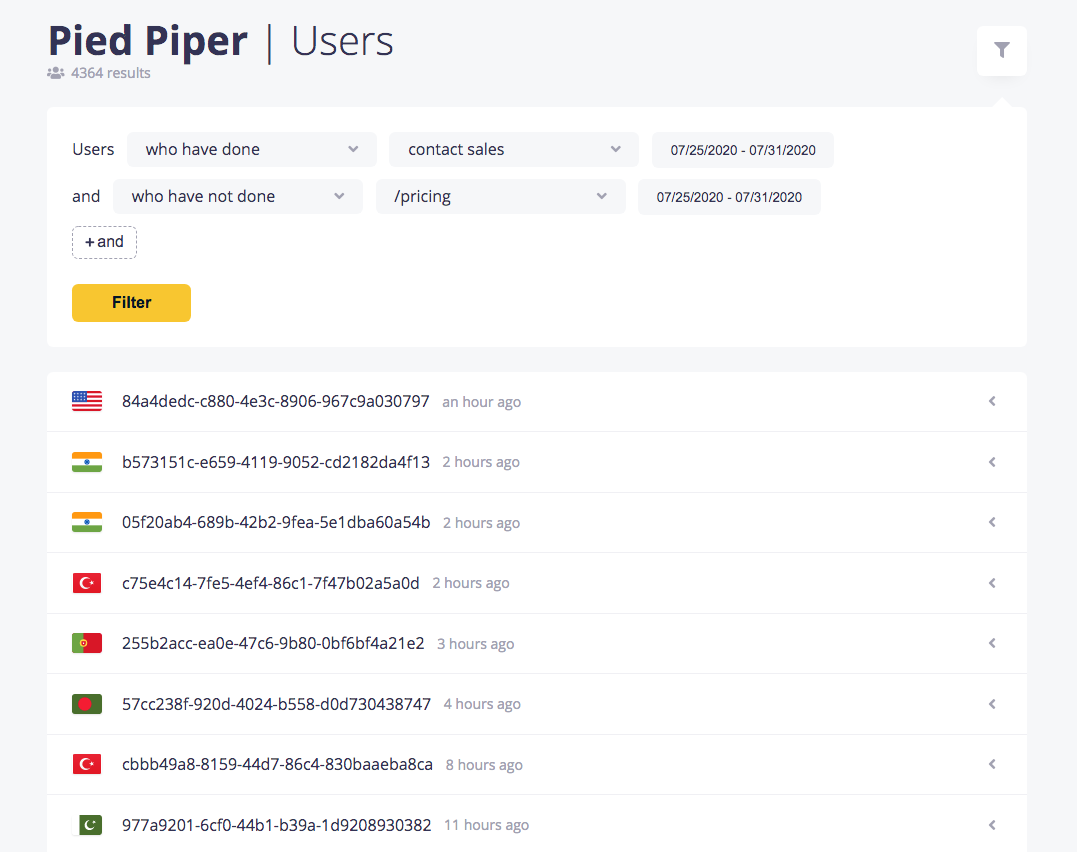The image size is (1077, 852).
Task: Click the Portugal flag for user 255b2acc
Action: [x=87, y=643]
